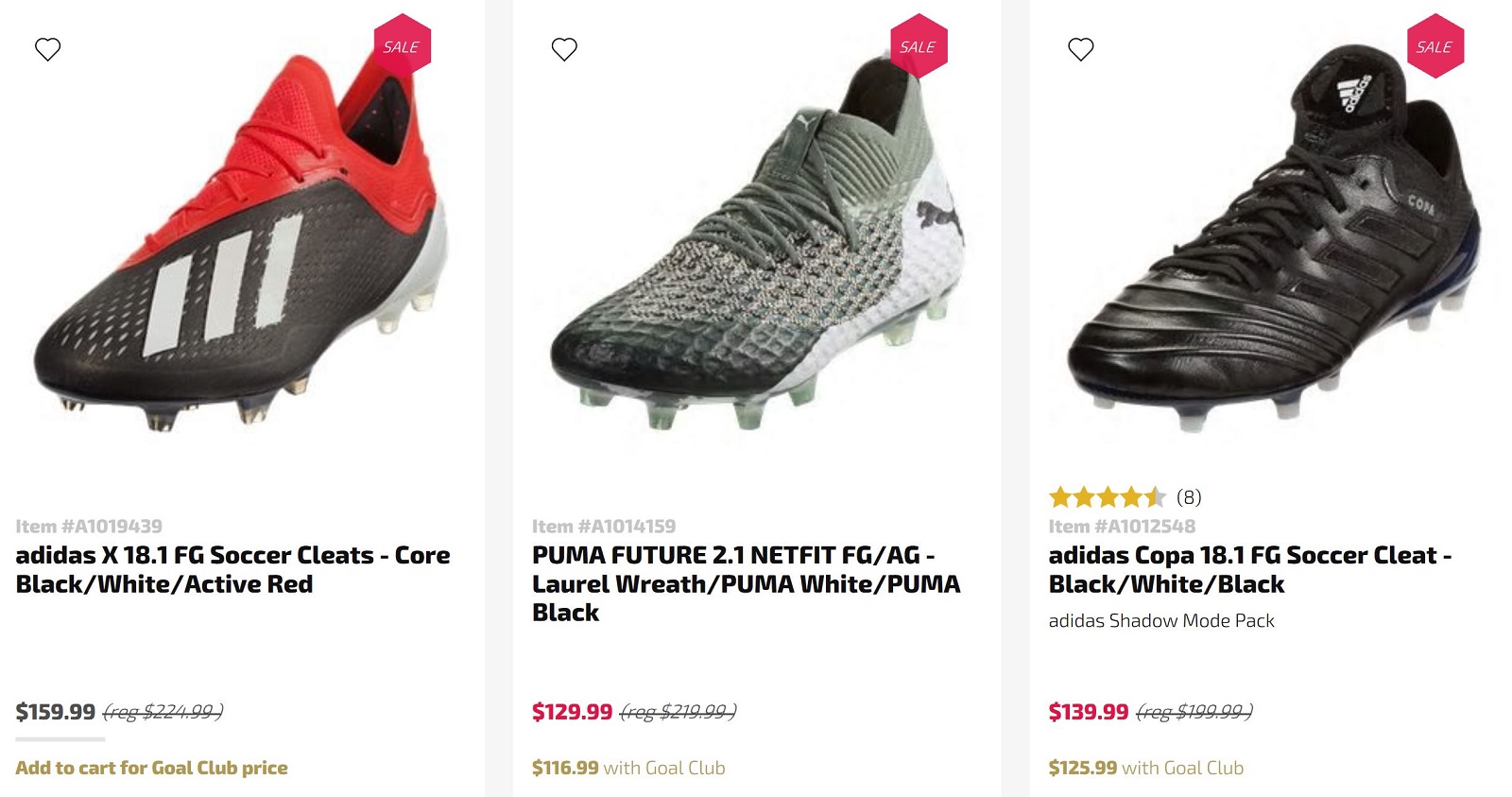1512x797 pixels.
Task: Favorite the adidas X 18.1 heart icon
Action: click(x=47, y=49)
